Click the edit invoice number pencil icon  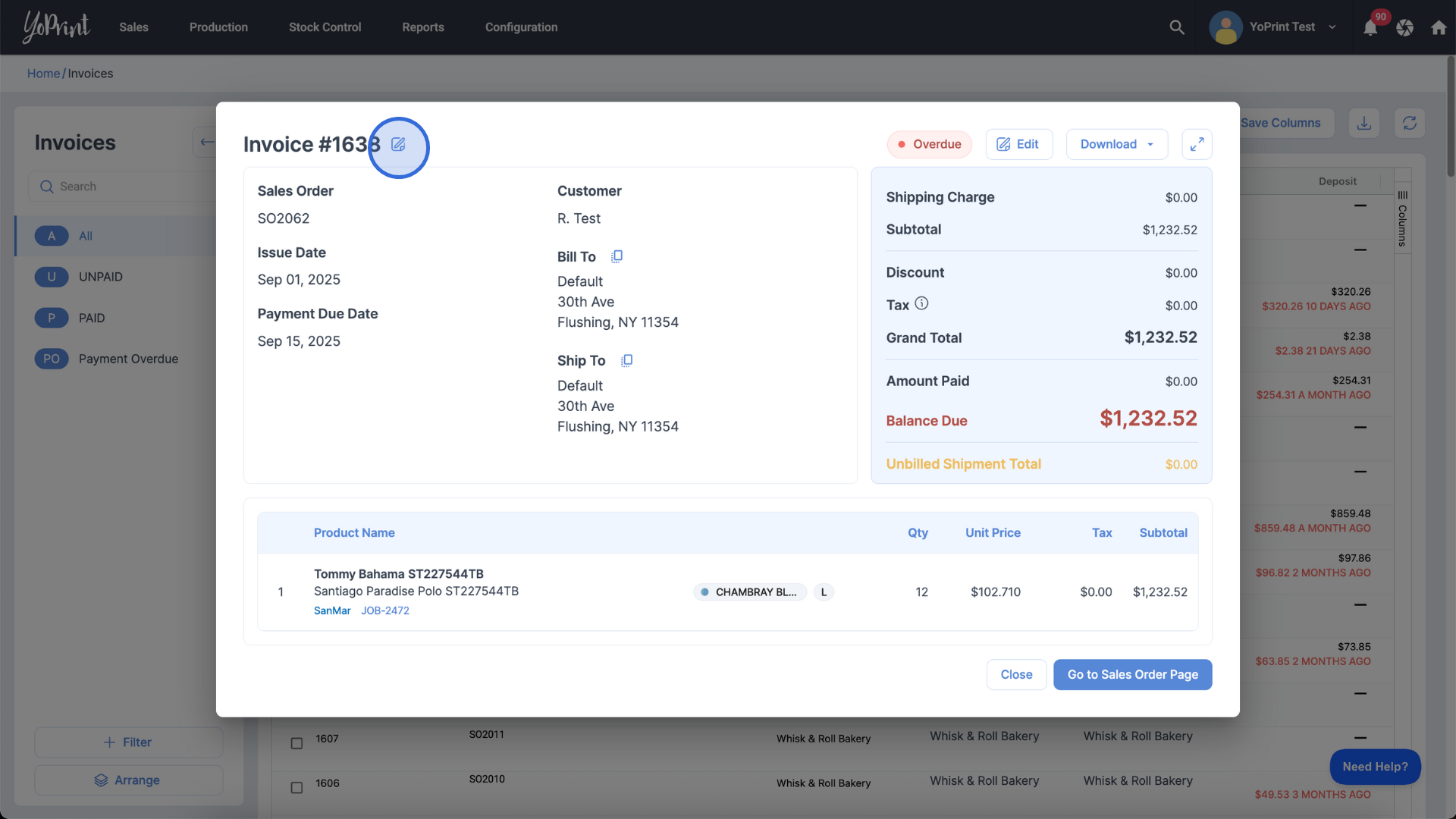coord(398,144)
